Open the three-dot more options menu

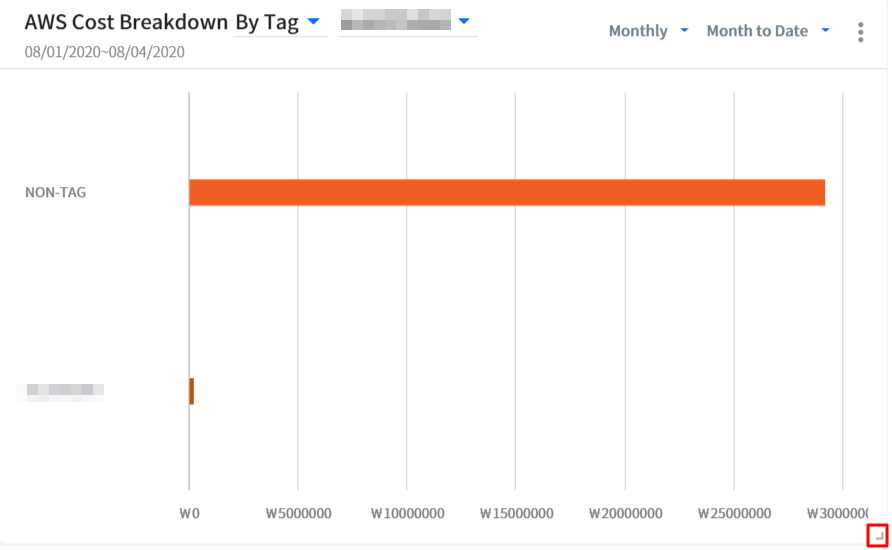[860, 32]
